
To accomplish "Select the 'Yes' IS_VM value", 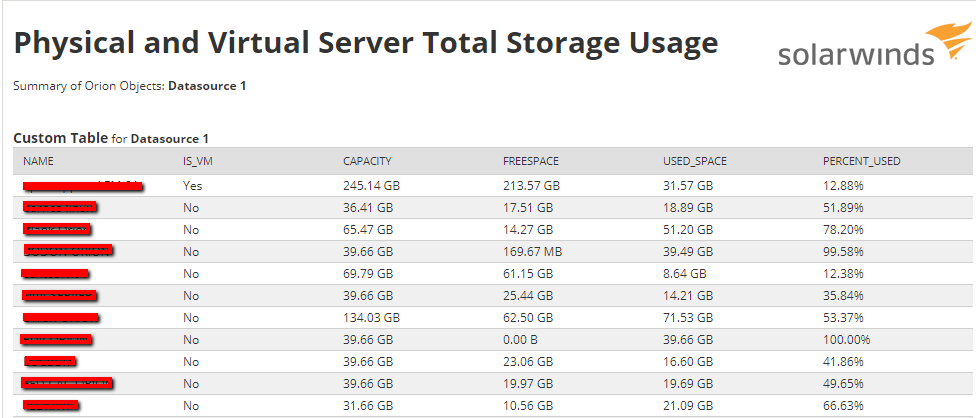I will click(x=193, y=186).
